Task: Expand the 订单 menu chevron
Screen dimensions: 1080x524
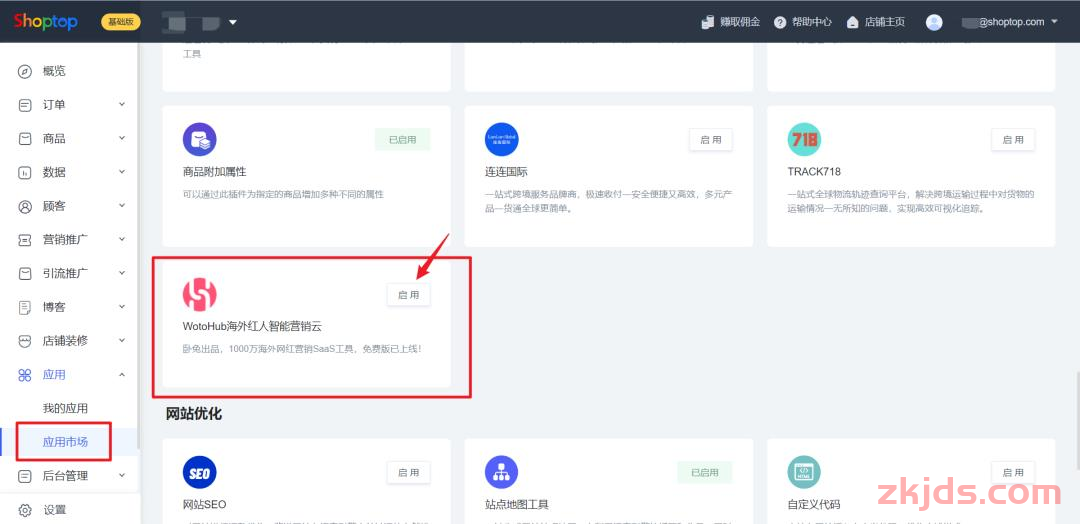Action: pyautogui.click(x=122, y=105)
